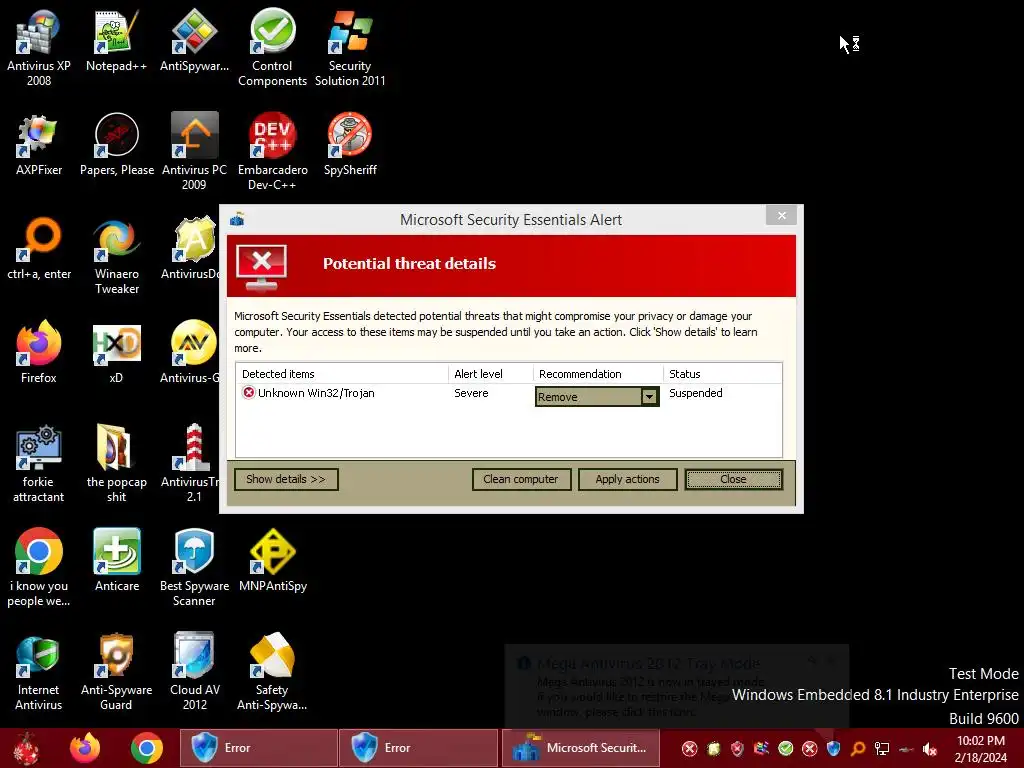Screen dimensions: 1024x768
Task: Click the muted volume tray icon
Action: 929,749
